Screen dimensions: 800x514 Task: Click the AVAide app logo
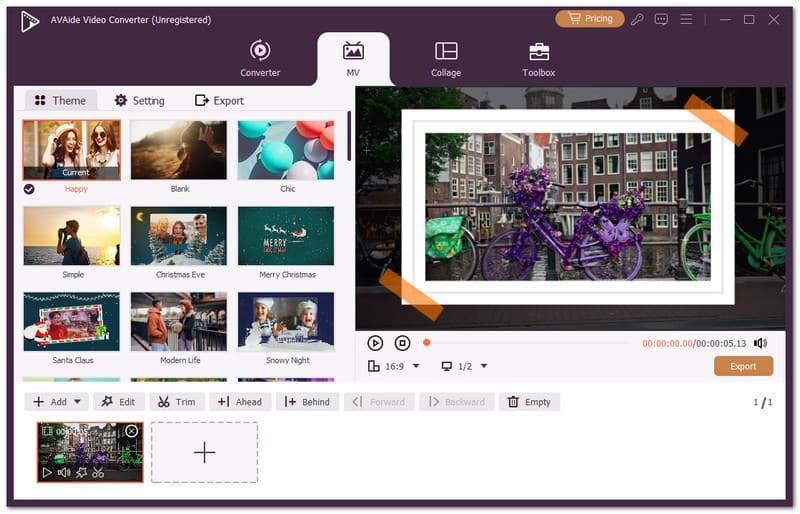30,21
